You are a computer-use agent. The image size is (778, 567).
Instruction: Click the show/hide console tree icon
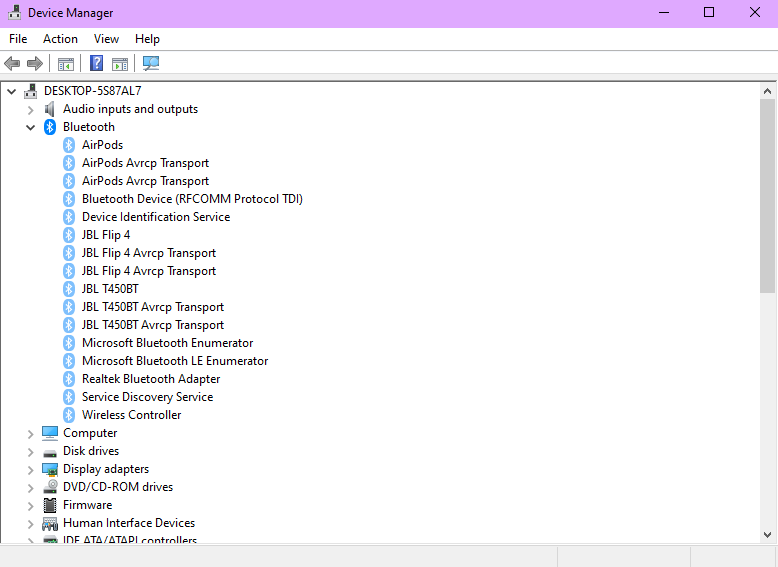coord(65,63)
